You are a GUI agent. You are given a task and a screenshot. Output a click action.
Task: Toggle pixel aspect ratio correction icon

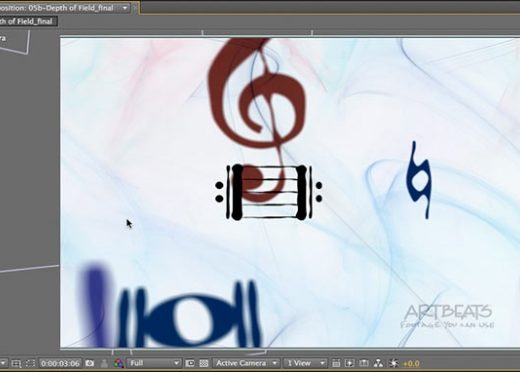(336, 363)
